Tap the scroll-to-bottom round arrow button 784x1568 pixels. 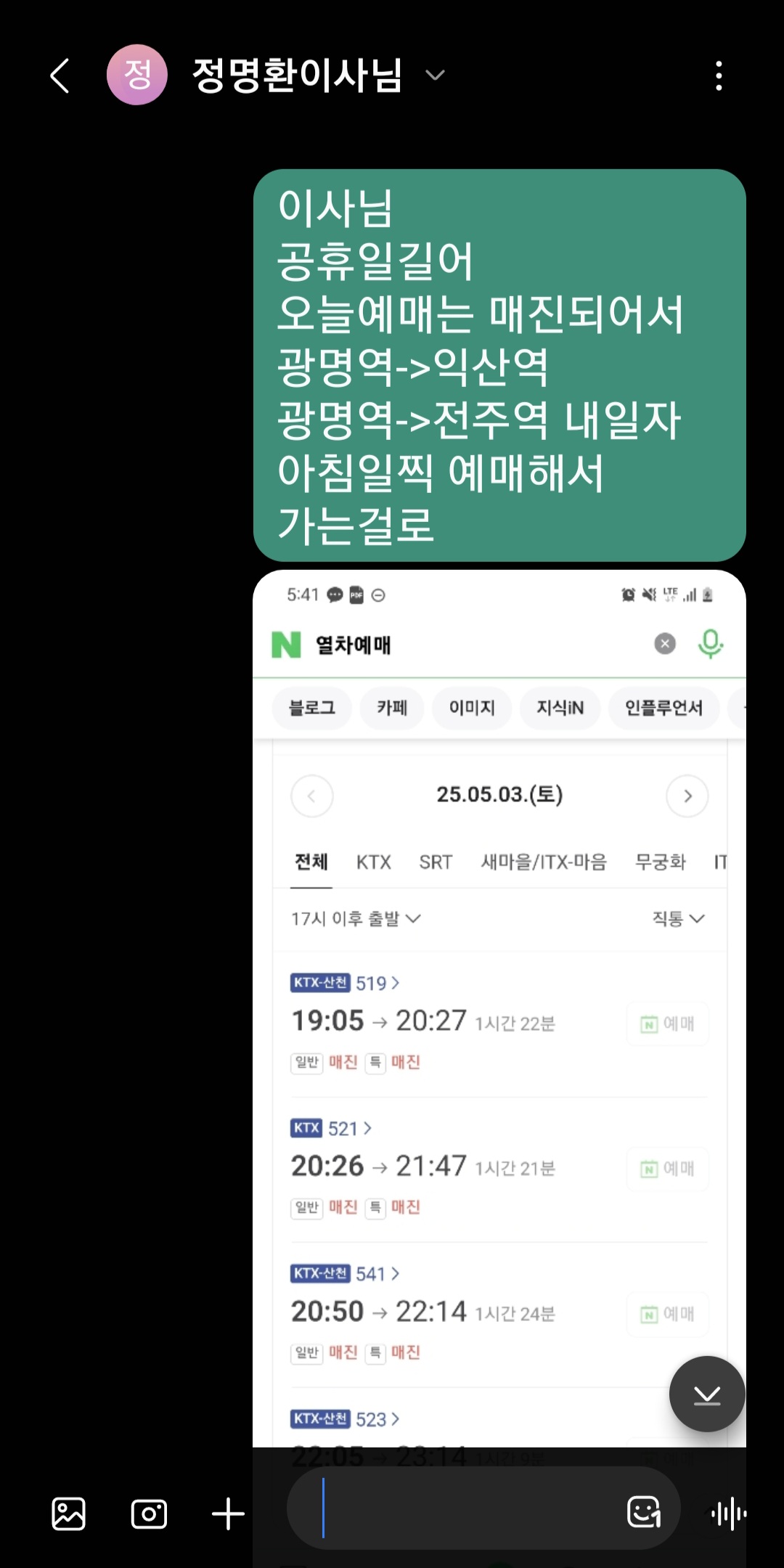click(x=706, y=1395)
